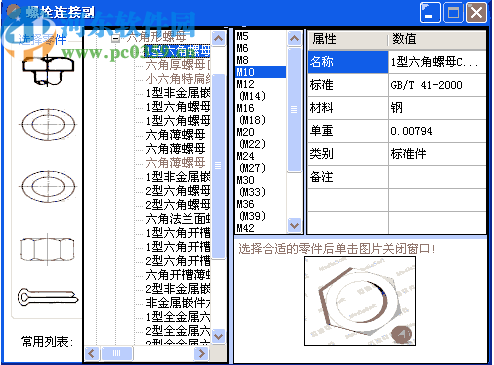This screenshot has height=365, width=494.
Task: Choose size (M18)
Action: [x=252, y=120]
